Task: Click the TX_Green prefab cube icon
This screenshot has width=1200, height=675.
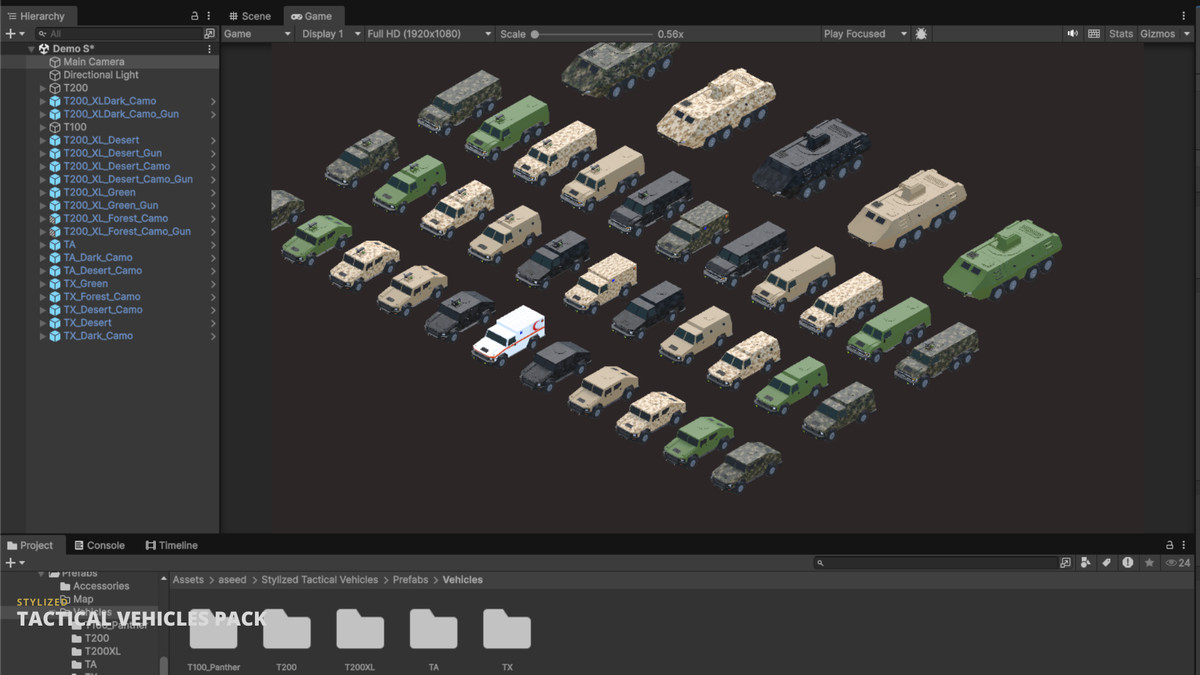Action: [x=55, y=283]
